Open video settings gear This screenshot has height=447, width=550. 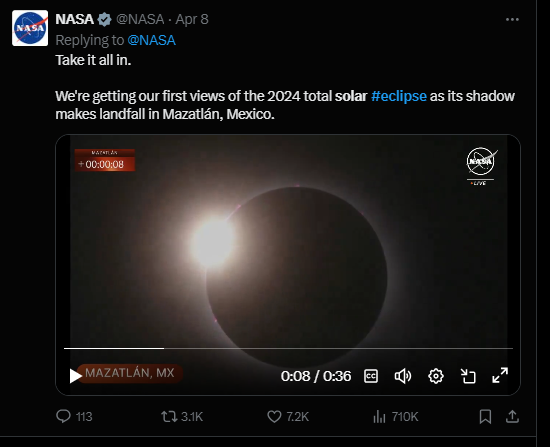coord(436,376)
